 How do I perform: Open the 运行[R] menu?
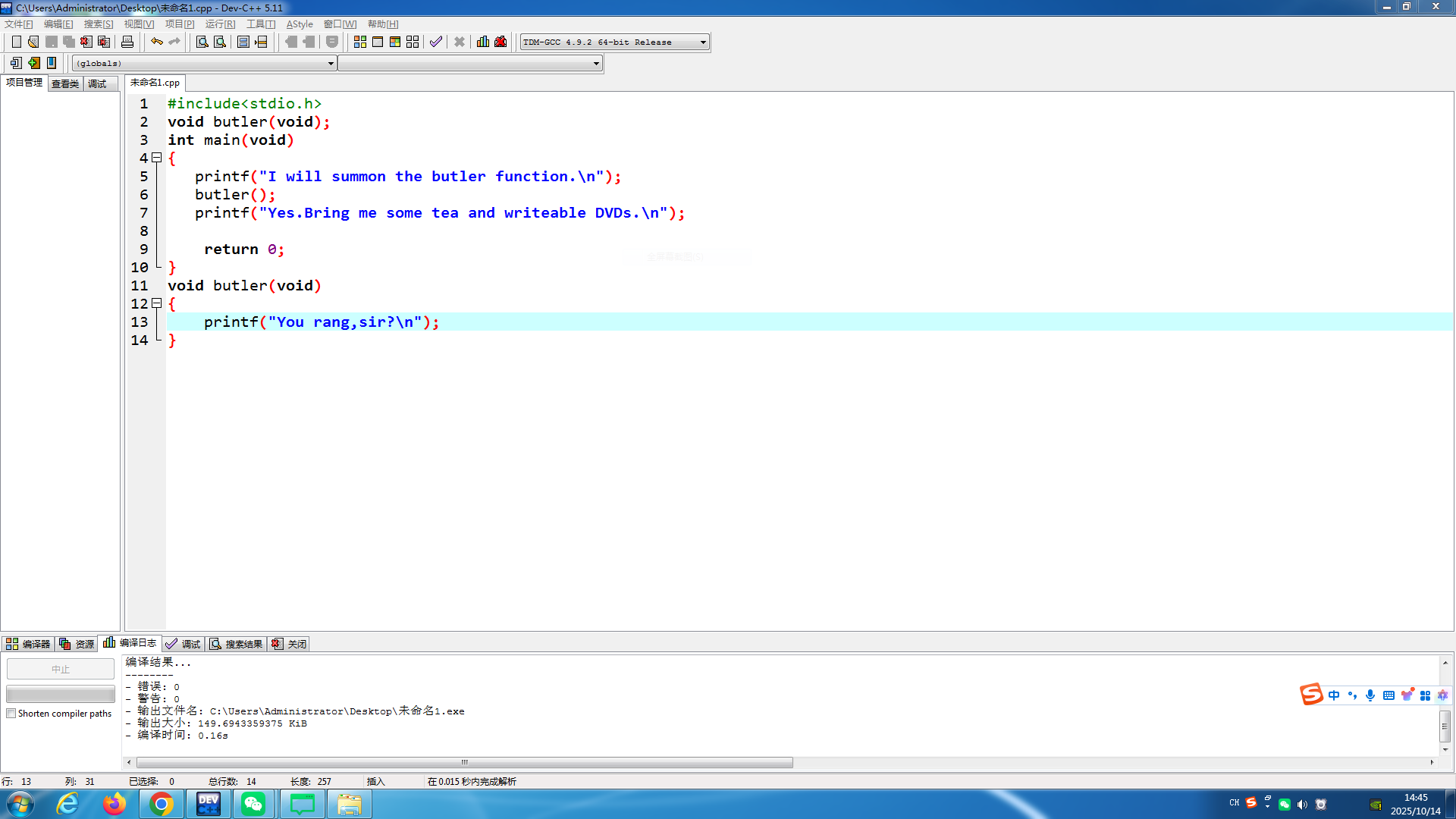tap(220, 24)
